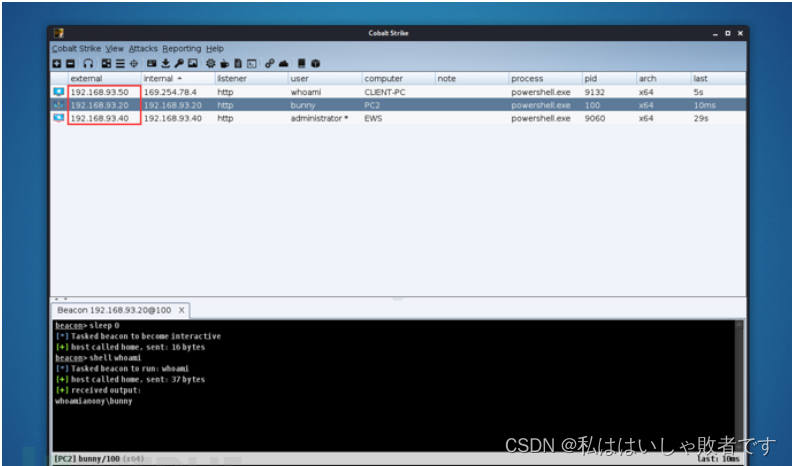Sort by the process column header

[545, 78]
